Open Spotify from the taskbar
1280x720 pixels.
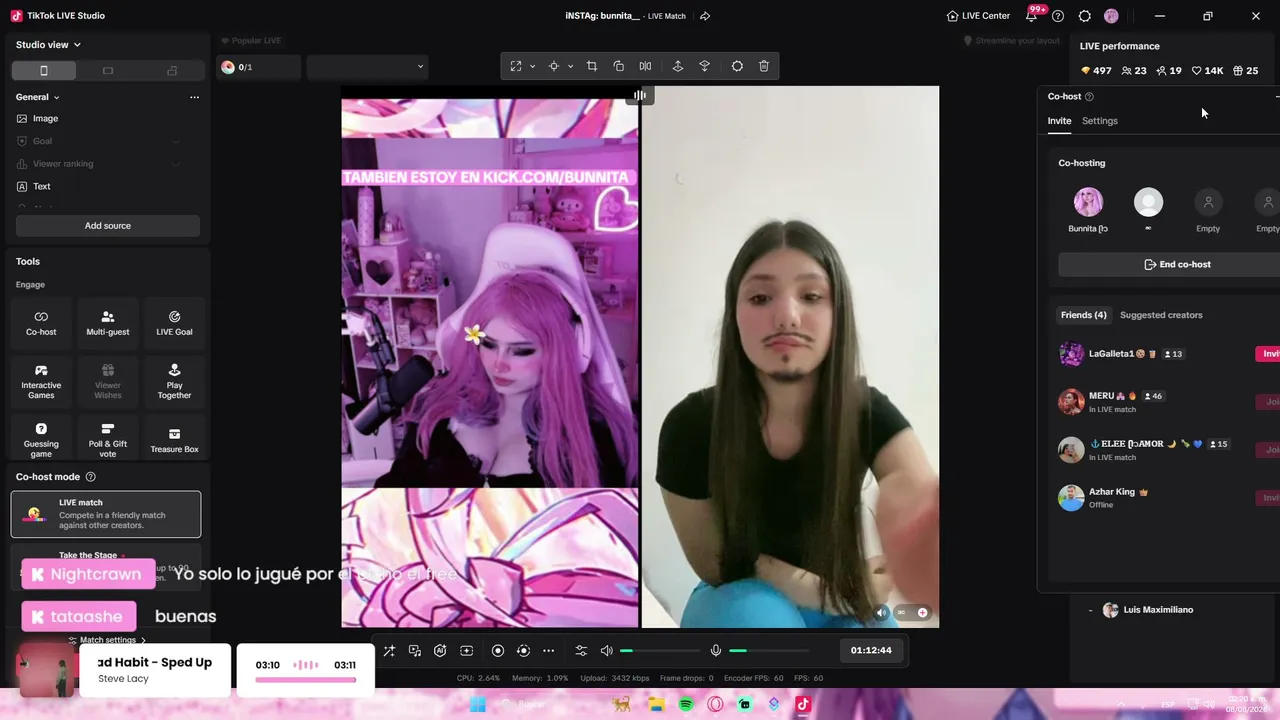click(x=686, y=704)
